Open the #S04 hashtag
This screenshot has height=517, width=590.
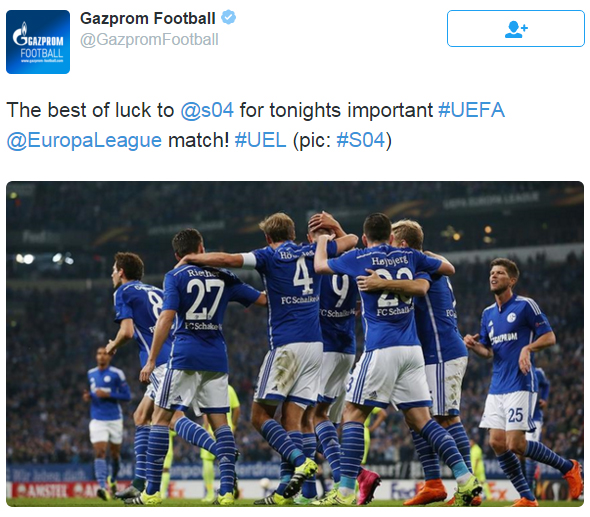(361, 140)
